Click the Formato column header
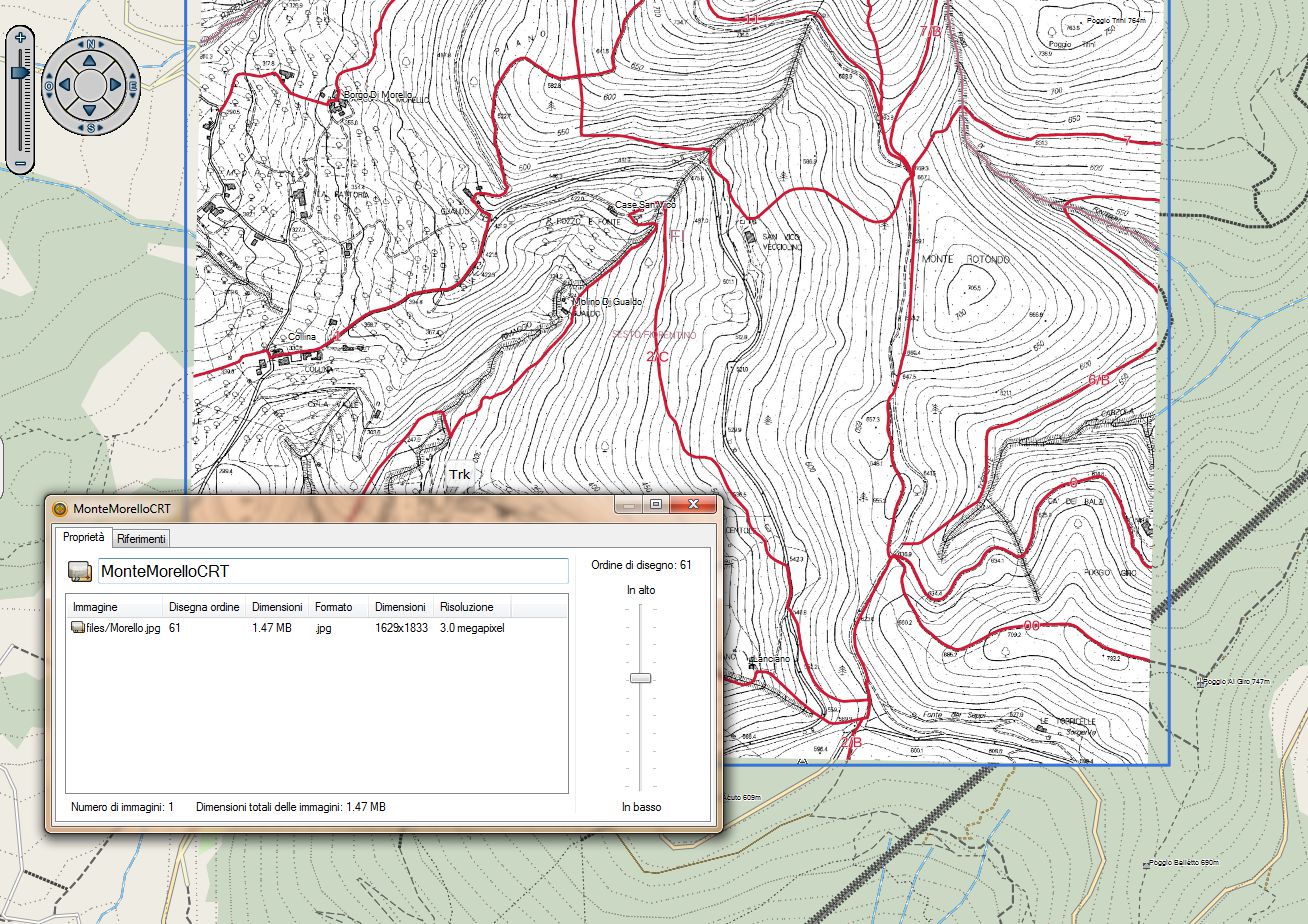 coord(338,607)
